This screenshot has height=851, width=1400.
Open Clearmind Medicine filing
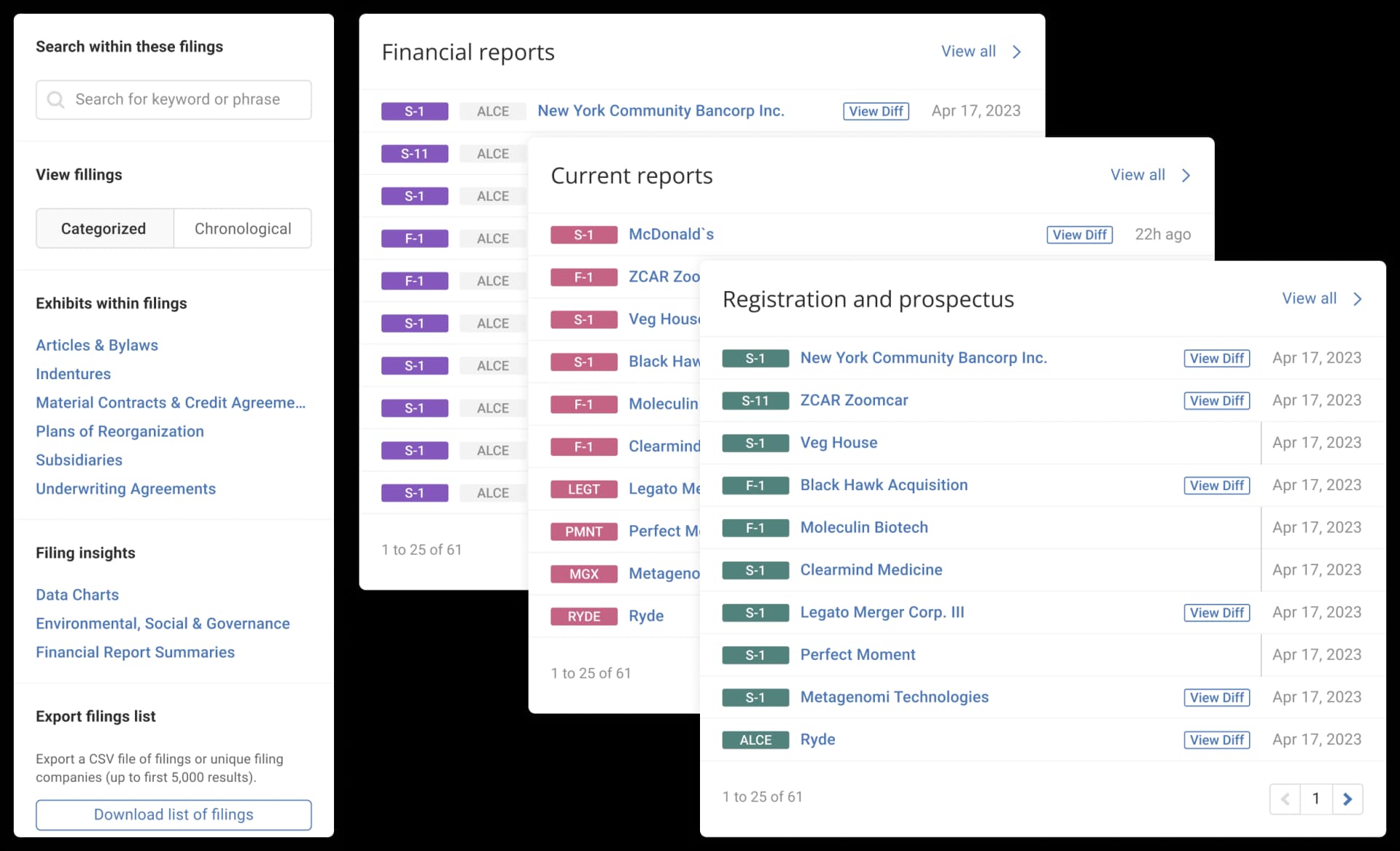click(x=871, y=570)
